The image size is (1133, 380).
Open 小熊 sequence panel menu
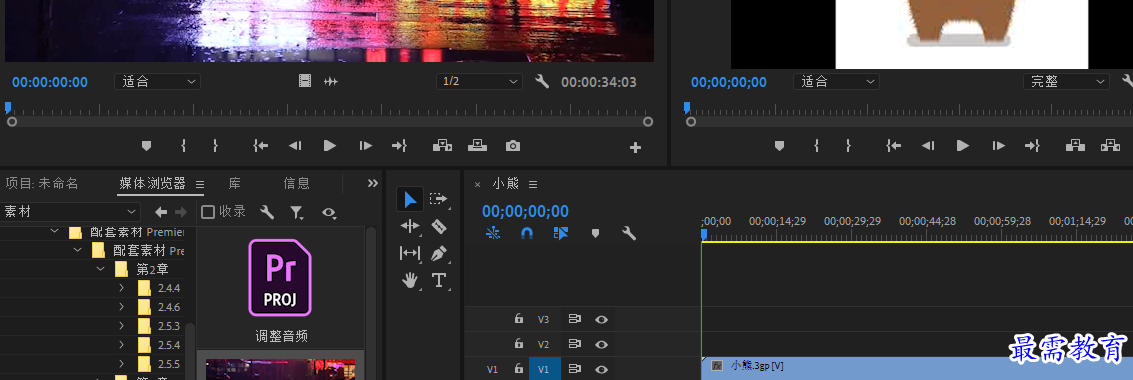(533, 184)
